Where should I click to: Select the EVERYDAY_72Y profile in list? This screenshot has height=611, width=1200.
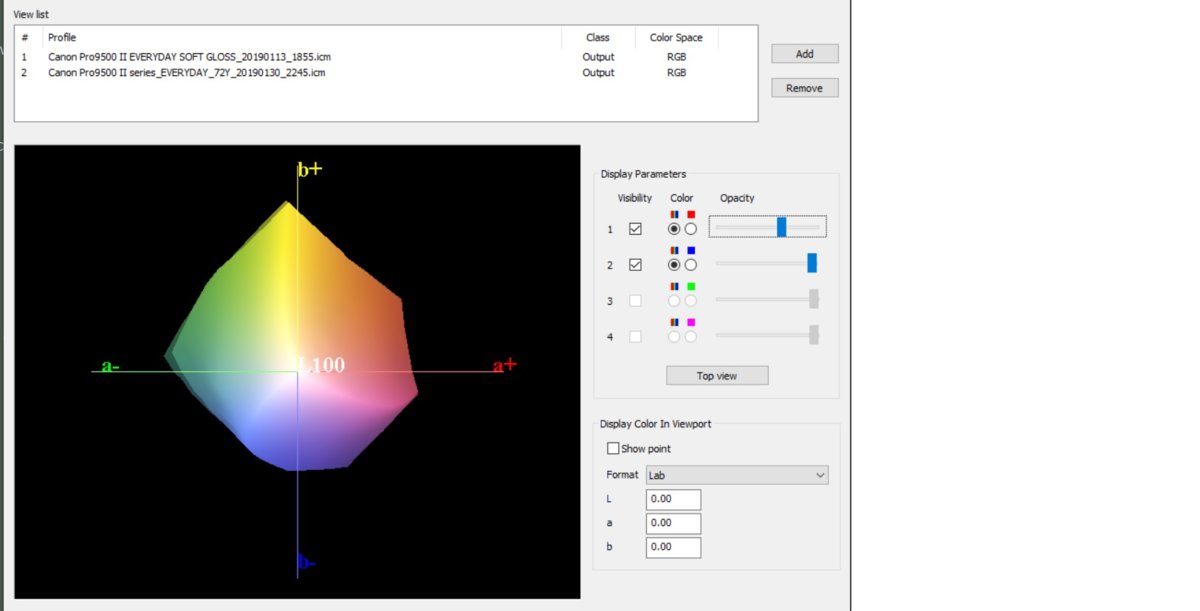click(x=186, y=72)
